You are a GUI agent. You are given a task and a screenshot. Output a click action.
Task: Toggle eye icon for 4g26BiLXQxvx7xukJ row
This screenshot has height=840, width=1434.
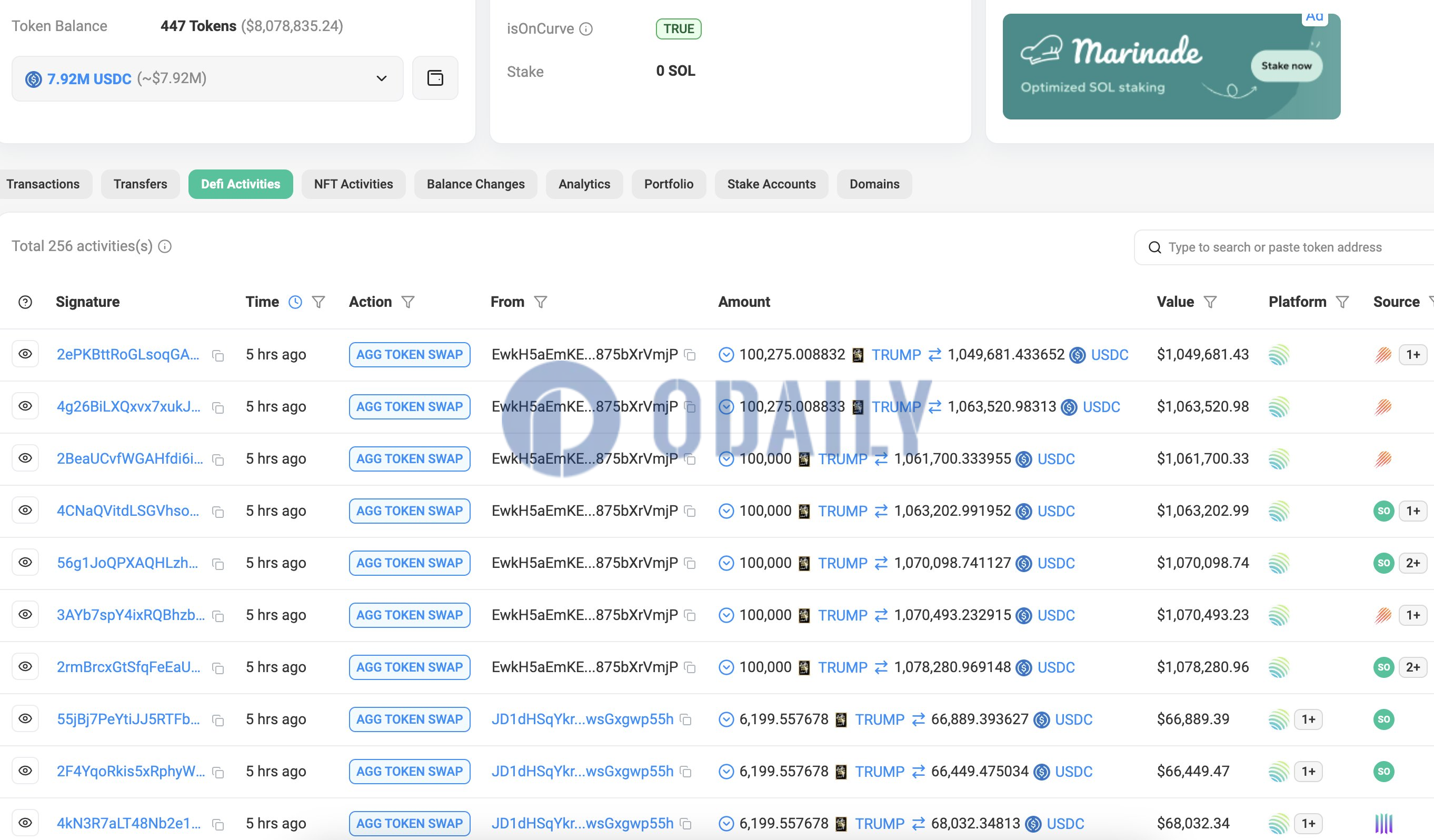[25, 406]
